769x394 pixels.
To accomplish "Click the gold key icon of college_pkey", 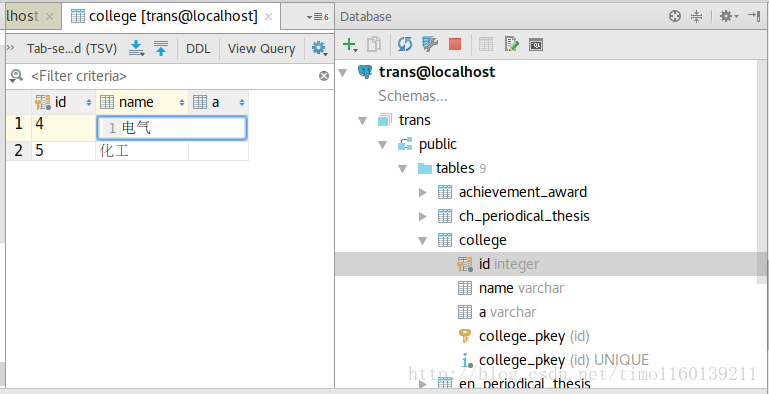I will click(465, 336).
